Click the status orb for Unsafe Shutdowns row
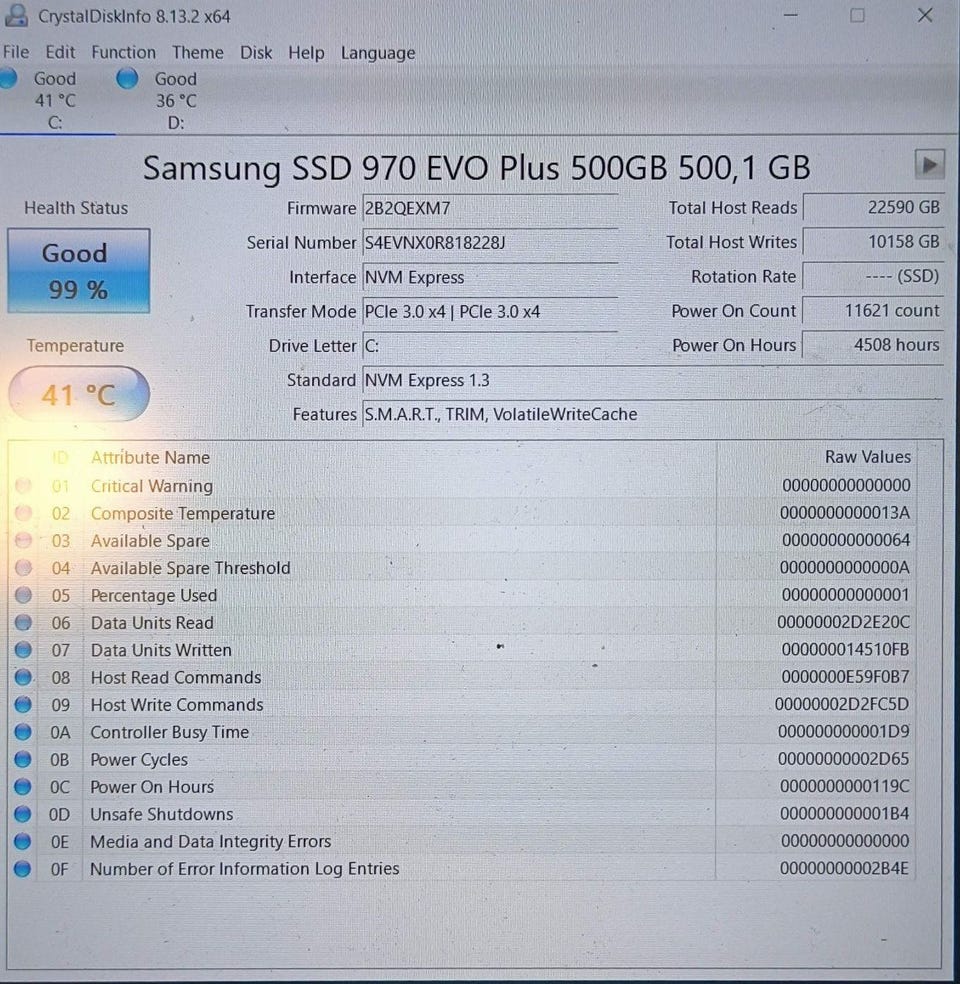Image resolution: width=960 pixels, height=984 pixels. point(23,814)
